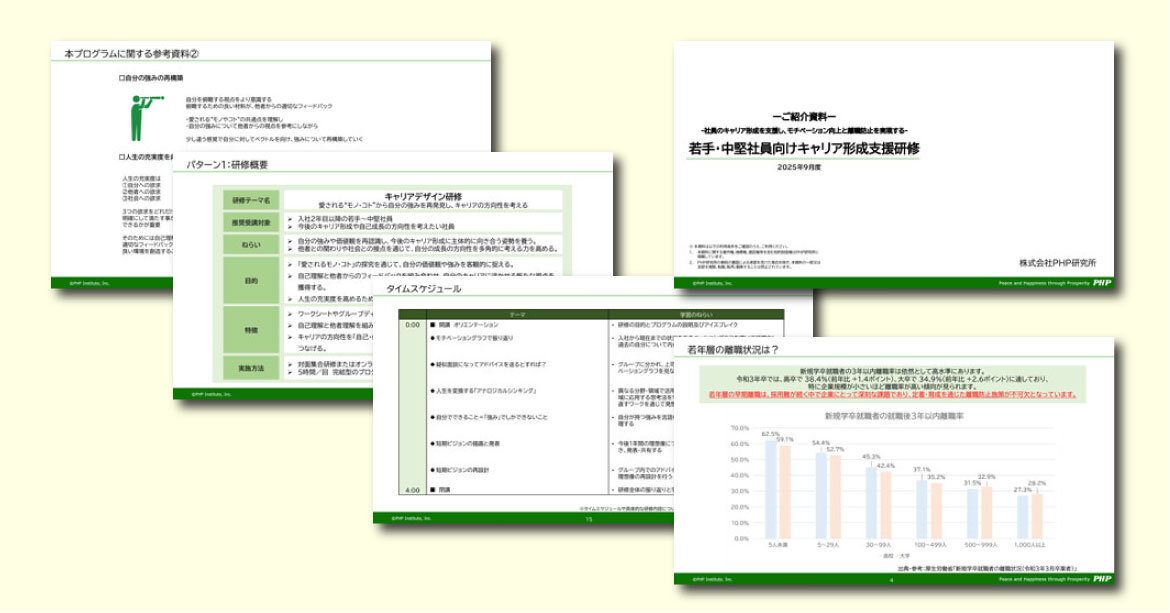
Task: Click the PHP logo below the bar chart
Action: coord(1103,579)
